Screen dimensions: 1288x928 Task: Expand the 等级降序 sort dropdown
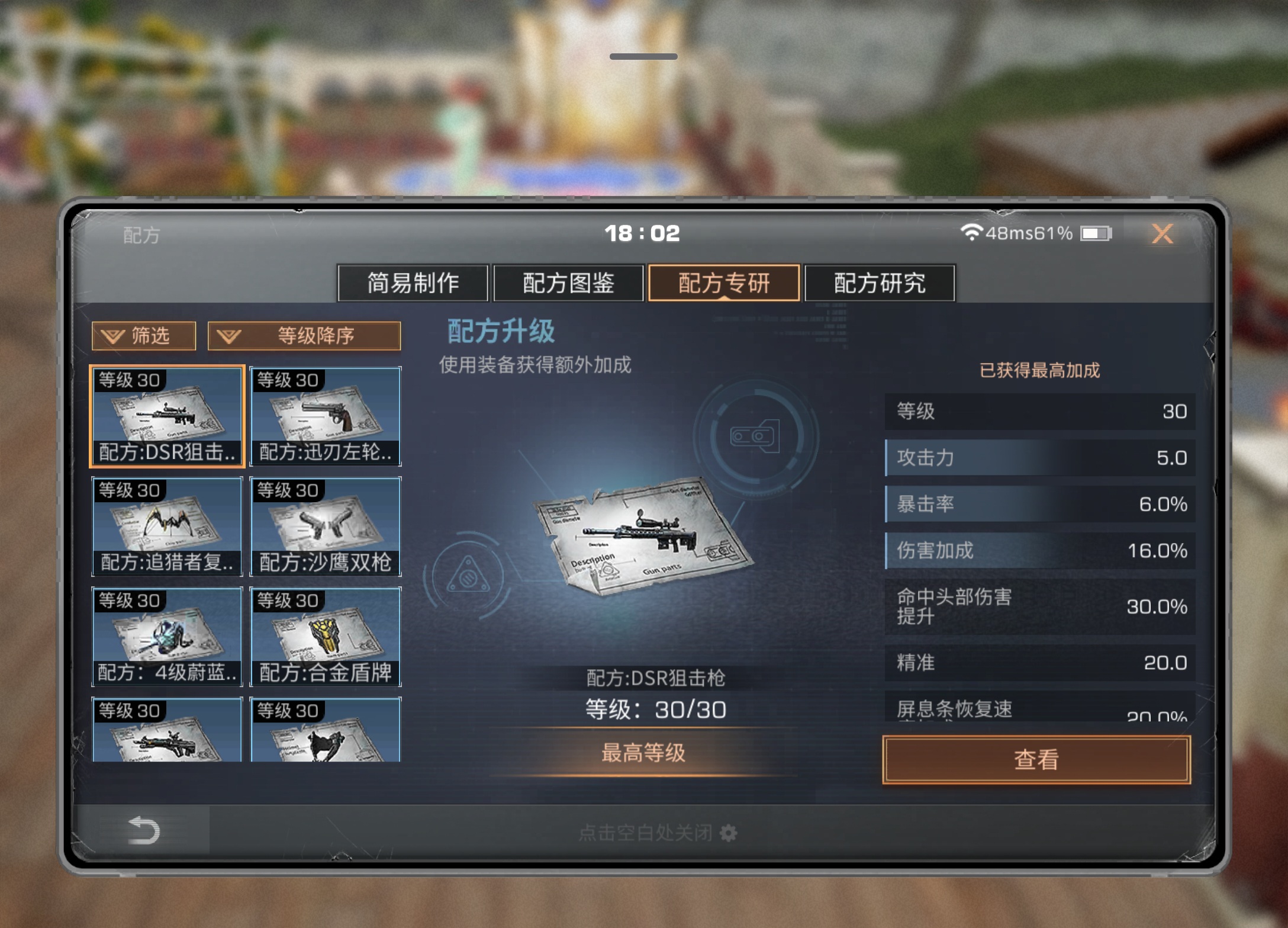pyautogui.click(x=304, y=336)
